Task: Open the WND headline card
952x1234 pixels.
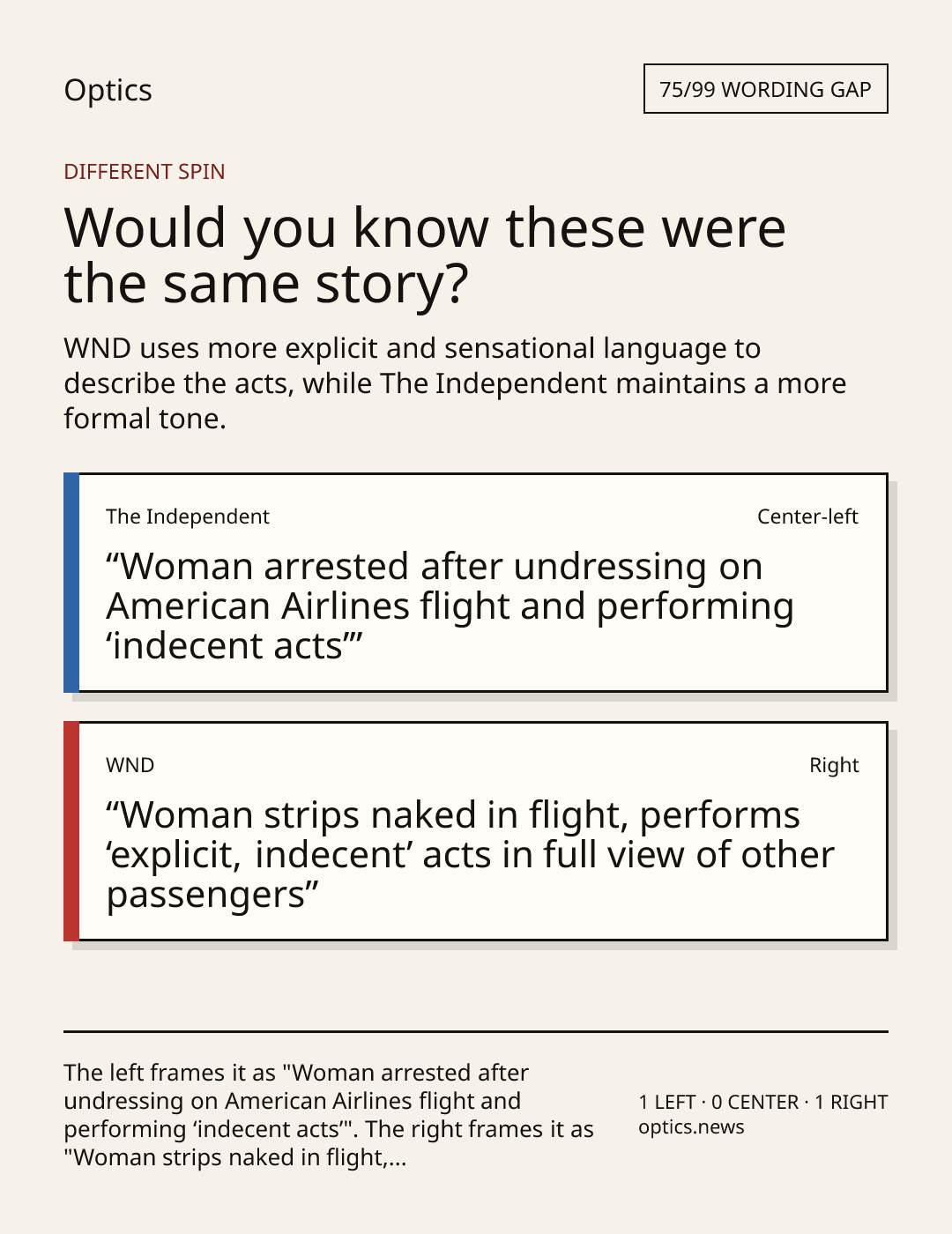Action: (476, 831)
